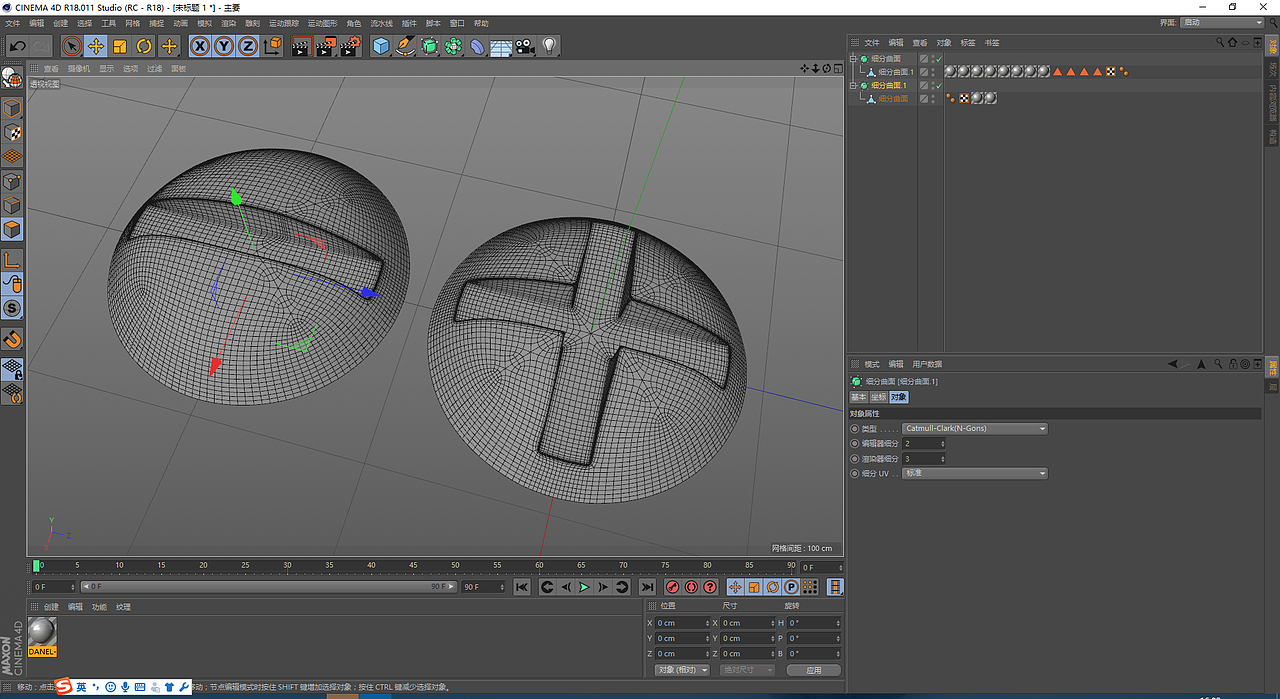The height and width of the screenshot is (699, 1280).
Task: Switch to the 坐标 attribute tab
Action: pos(878,398)
